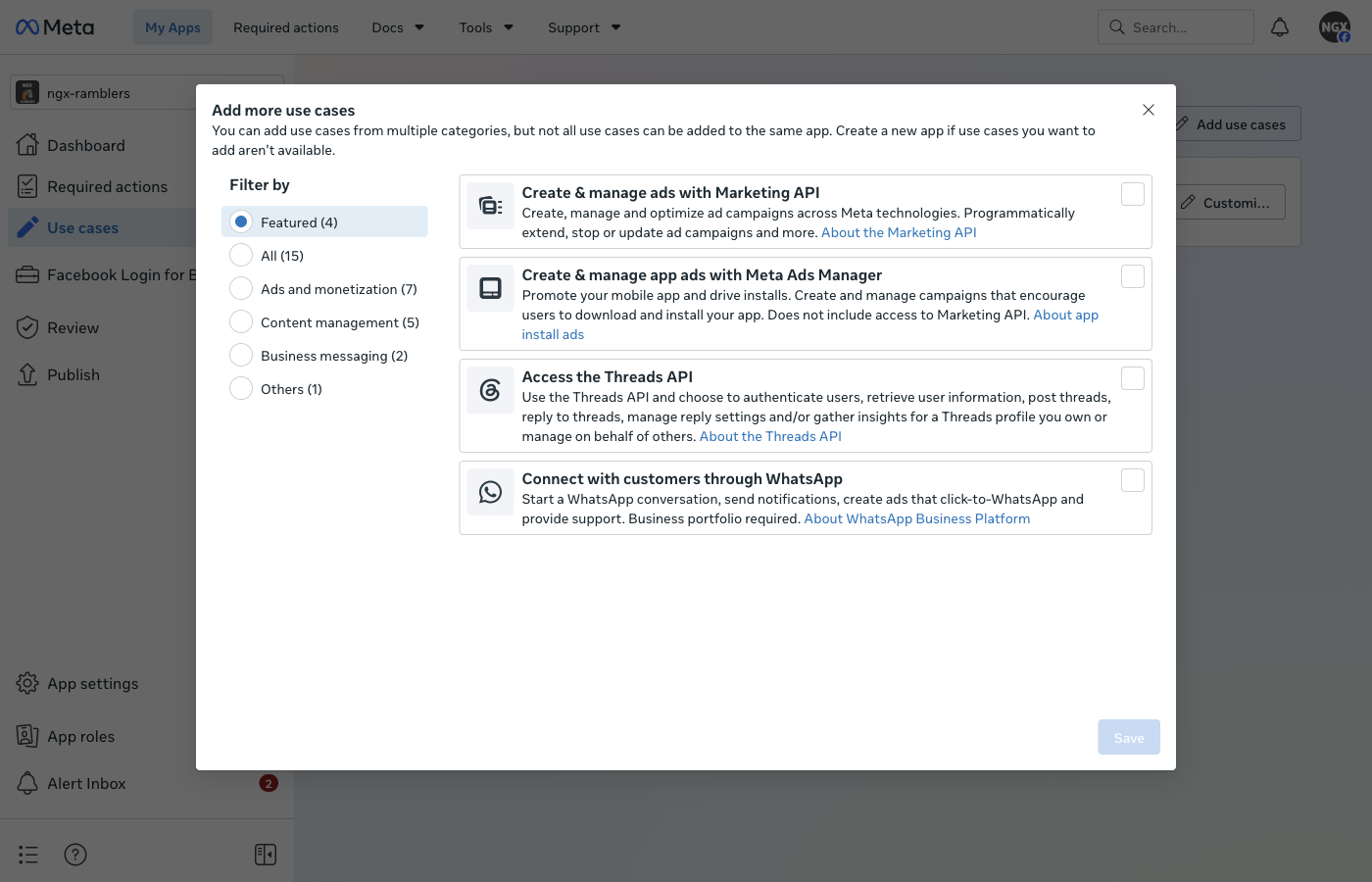Click the Threads API use case title
This screenshot has width=1372, height=882.
pyautogui.click(x=608, y=376)
